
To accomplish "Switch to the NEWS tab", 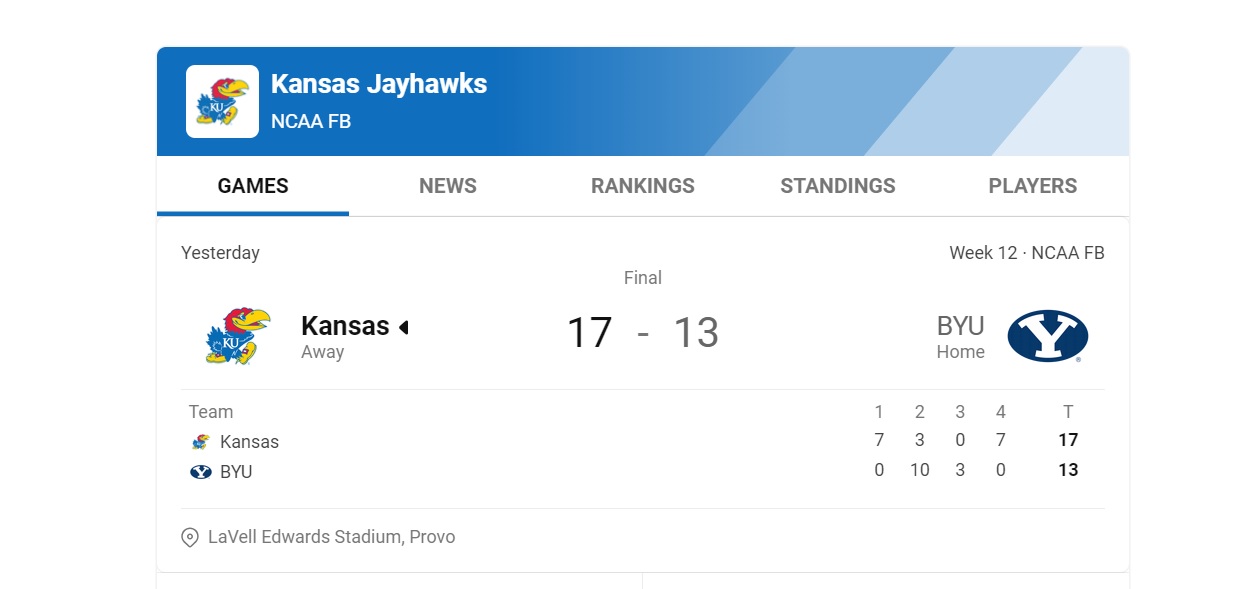I will coord(448,186).
